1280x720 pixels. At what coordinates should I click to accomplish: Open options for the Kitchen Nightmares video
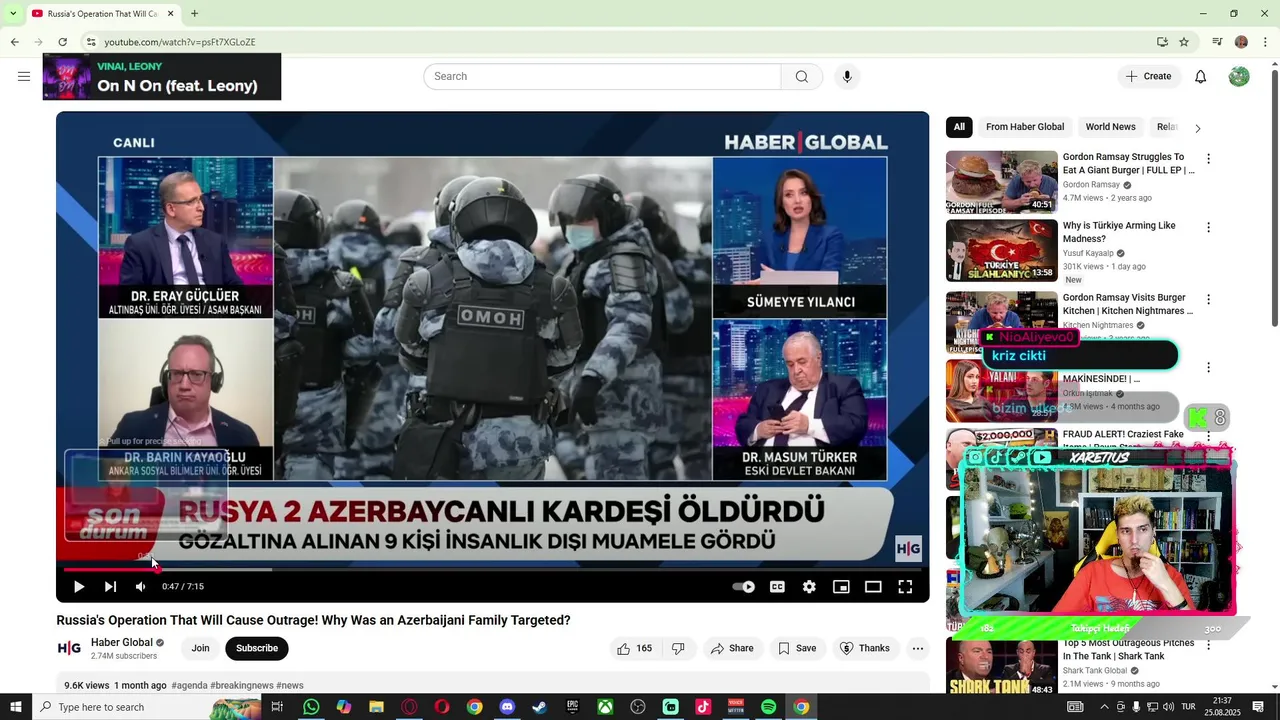tap(1208, 299)
